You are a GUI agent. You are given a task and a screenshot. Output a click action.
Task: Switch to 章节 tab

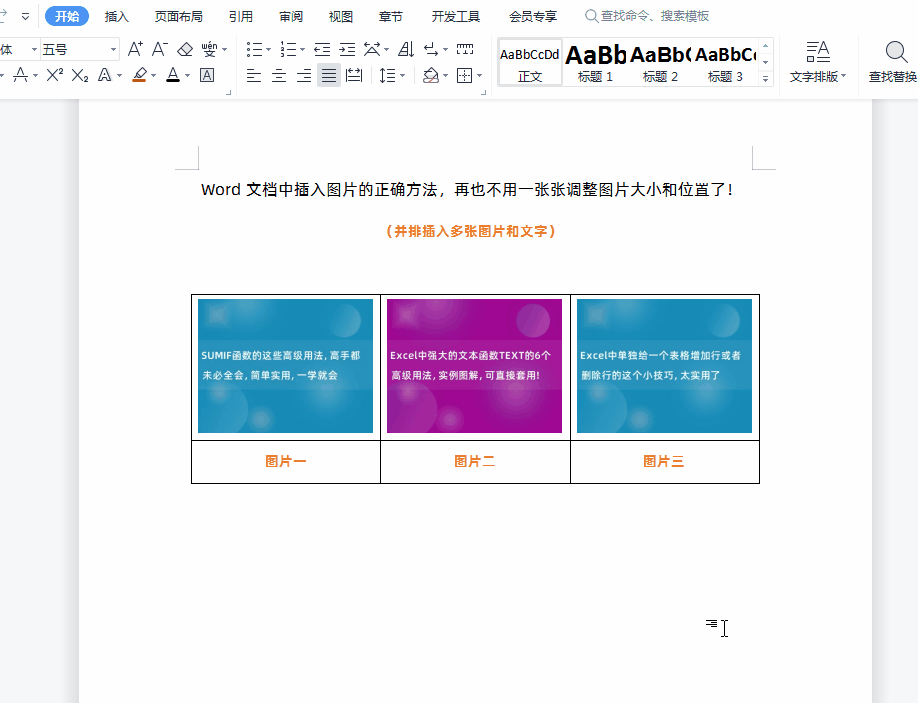click(x=391, y=16)
